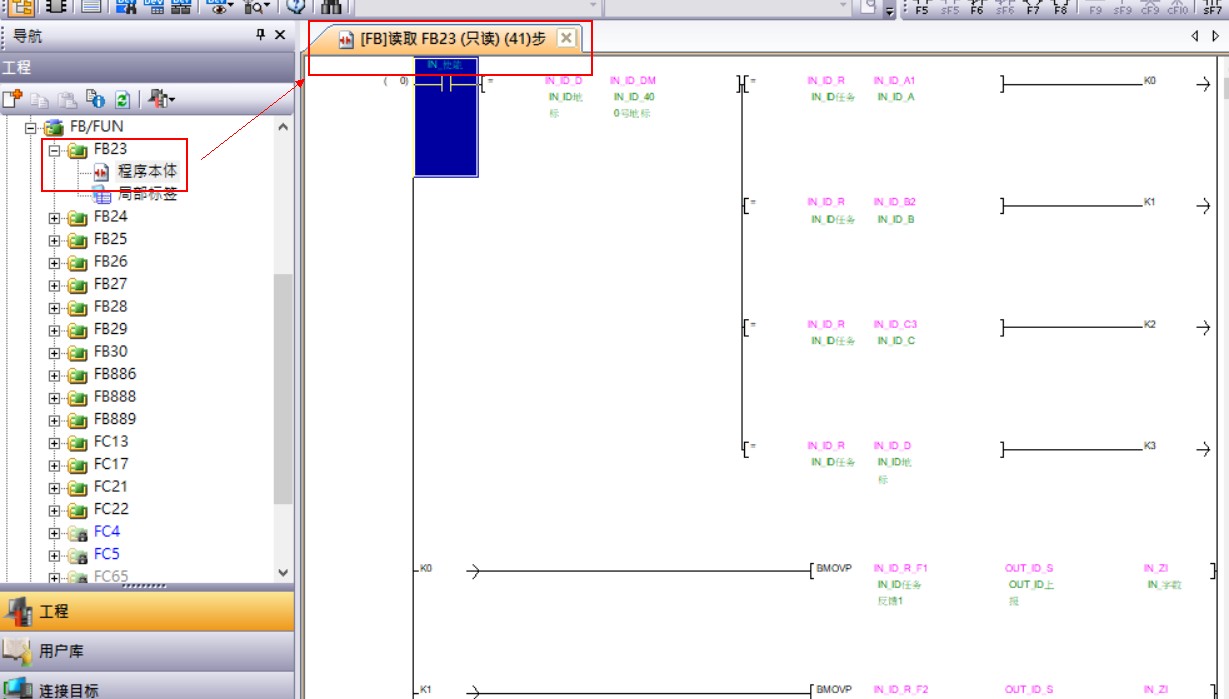Expand the FB24 tree node

click(55, 217)
